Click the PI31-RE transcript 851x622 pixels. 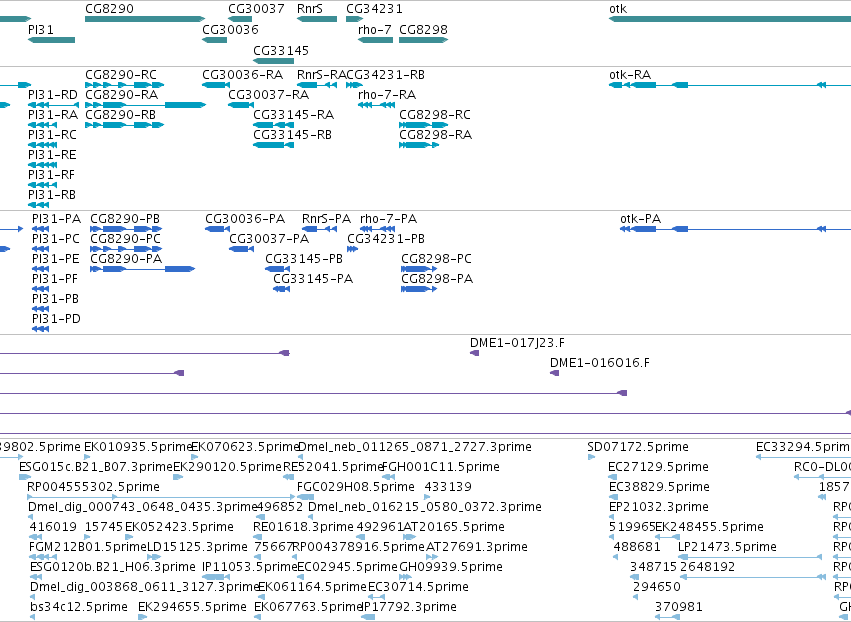42,165
